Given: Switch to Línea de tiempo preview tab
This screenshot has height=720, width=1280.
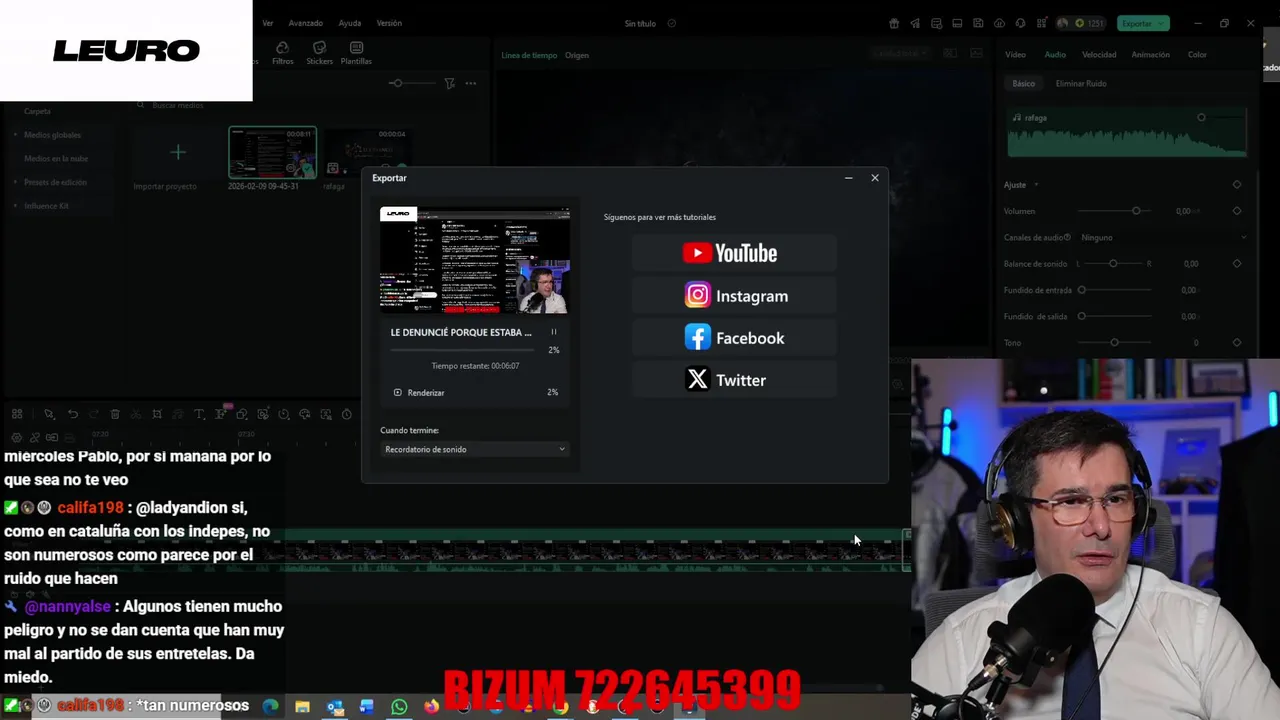Looking at the screenshot, I should tap(529, 55).
